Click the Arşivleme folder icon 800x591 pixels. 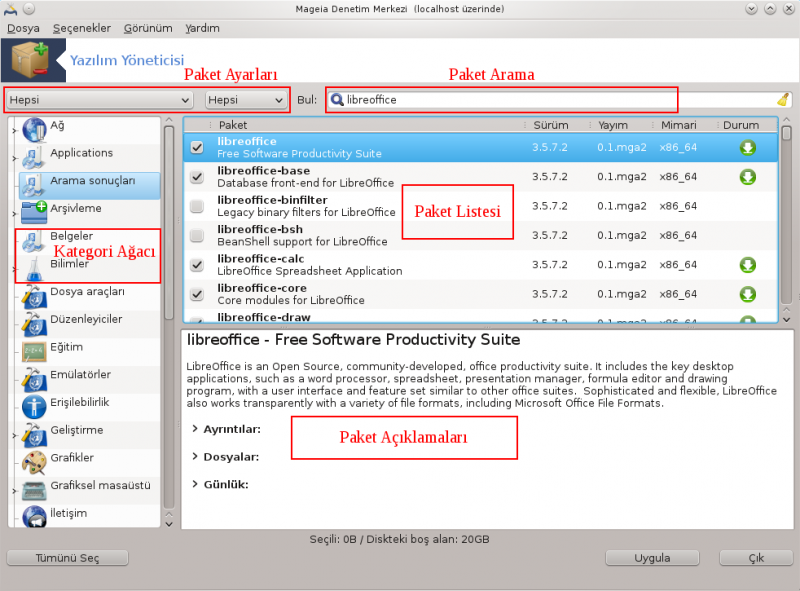tap(34, 213)
